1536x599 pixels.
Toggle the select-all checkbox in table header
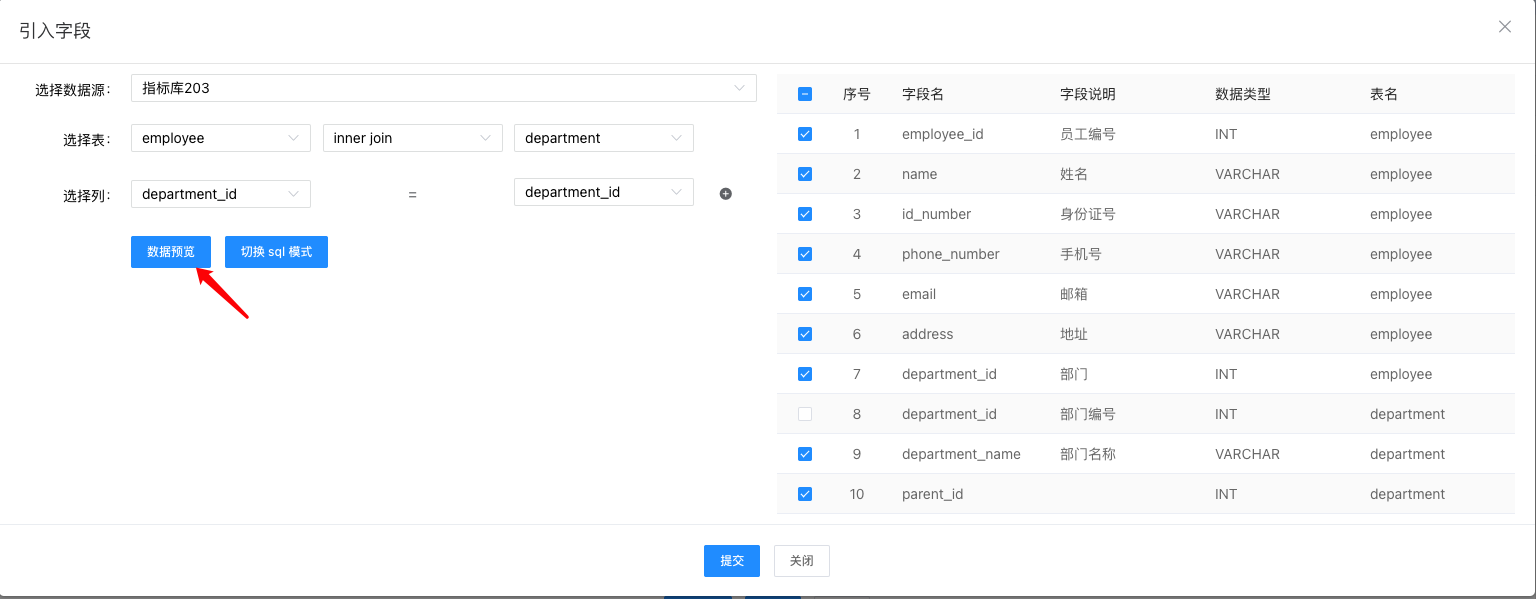point(805,94)
